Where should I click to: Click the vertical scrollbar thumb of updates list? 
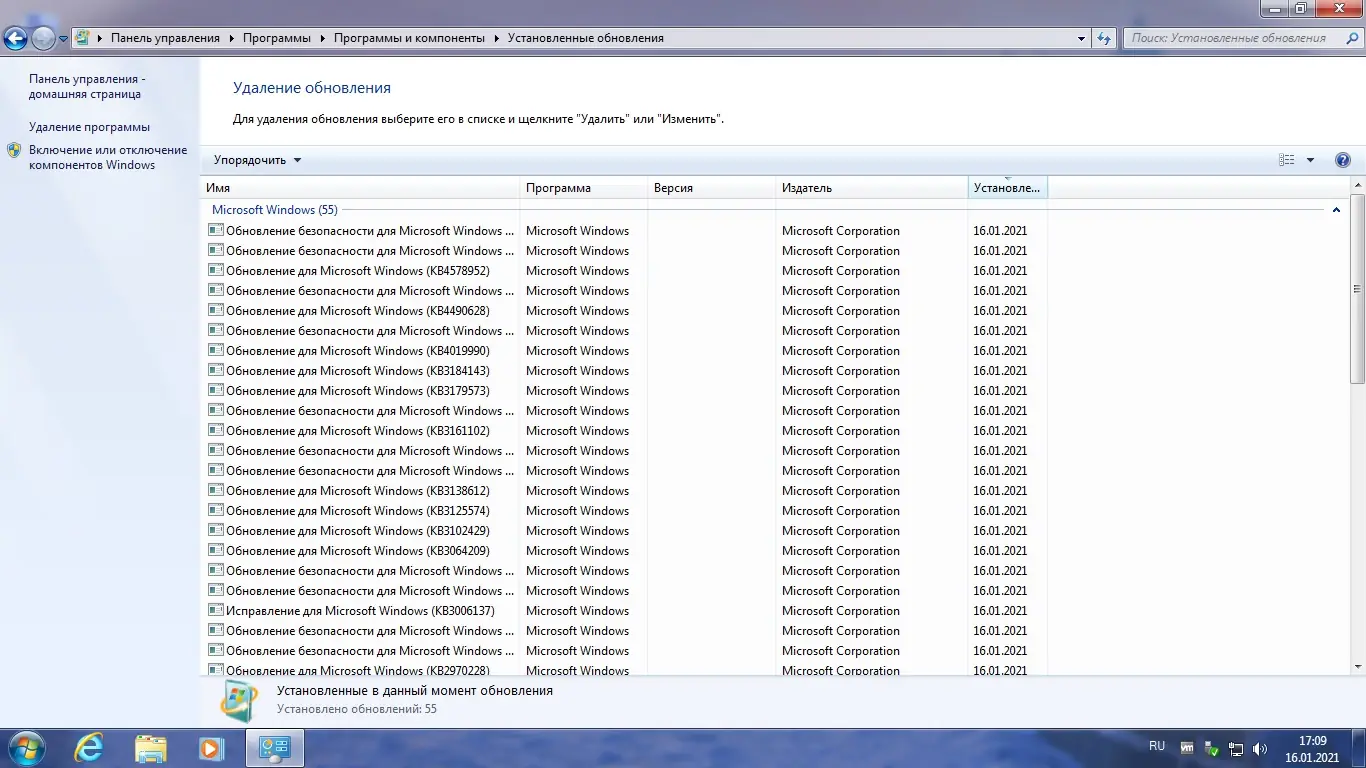tap(1357, 287)
